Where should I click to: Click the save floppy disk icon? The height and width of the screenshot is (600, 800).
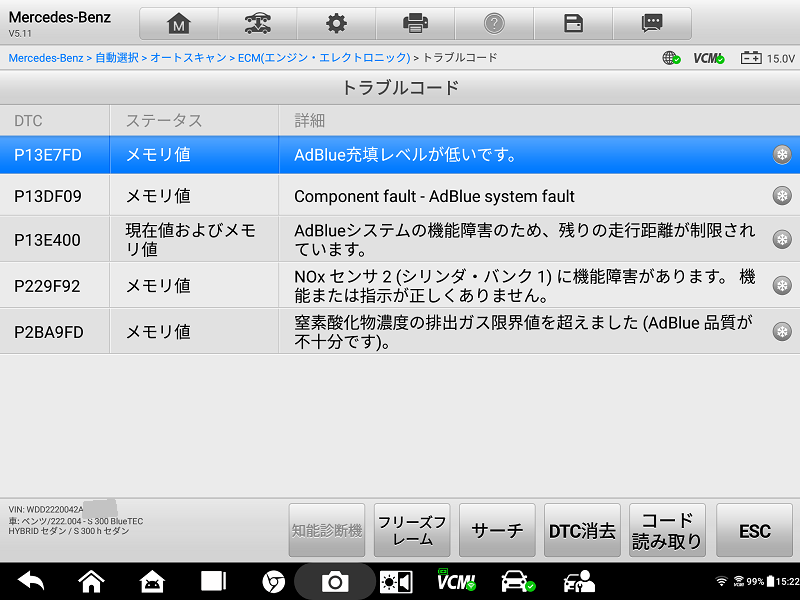573,24
